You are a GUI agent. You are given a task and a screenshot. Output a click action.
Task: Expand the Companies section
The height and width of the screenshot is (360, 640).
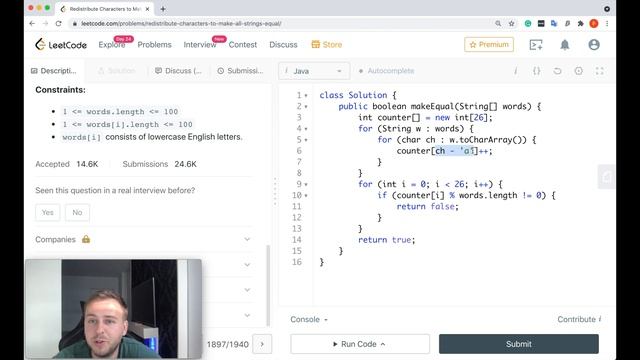tap(143, 240)
